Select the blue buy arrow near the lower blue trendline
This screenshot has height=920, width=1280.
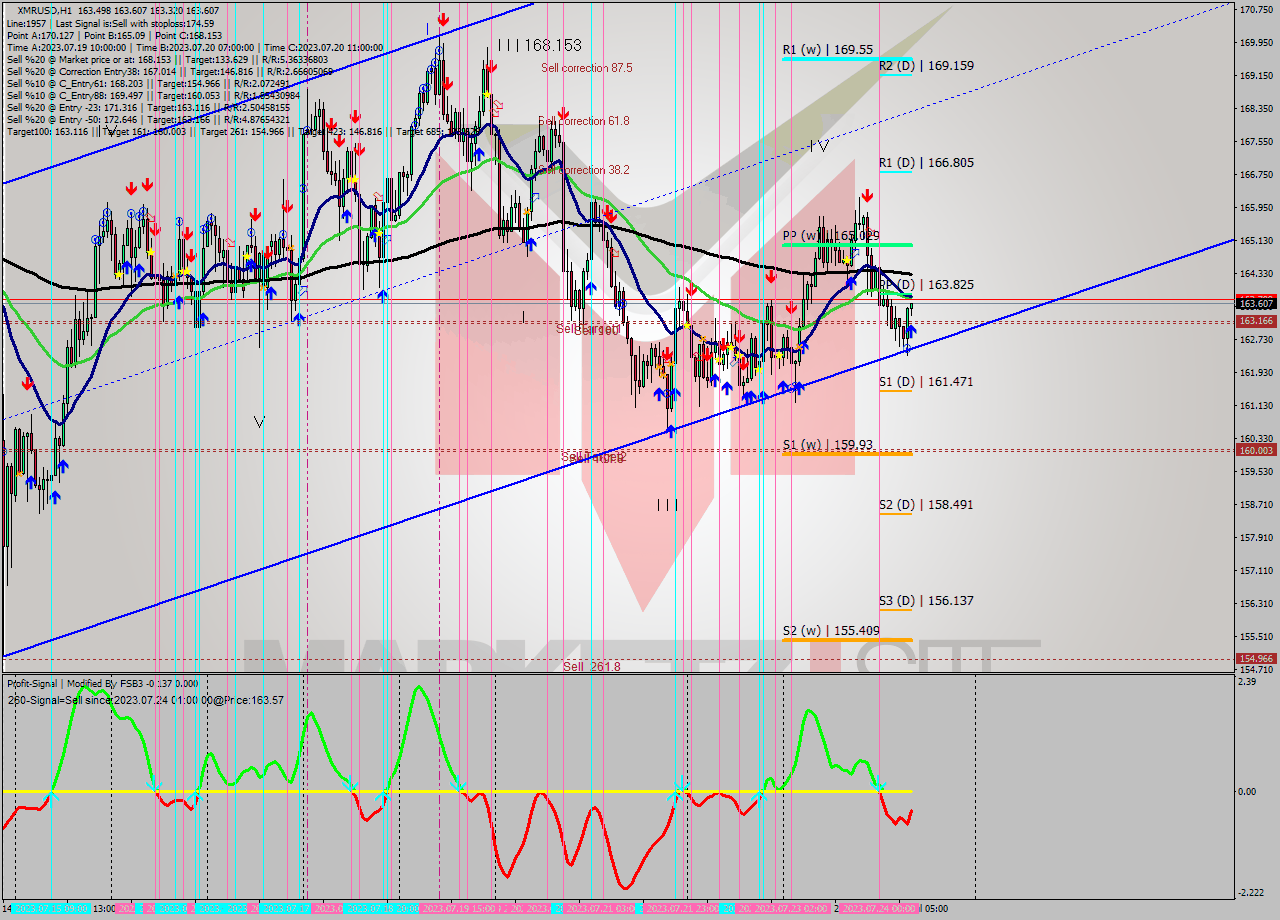tap(672, 430)
